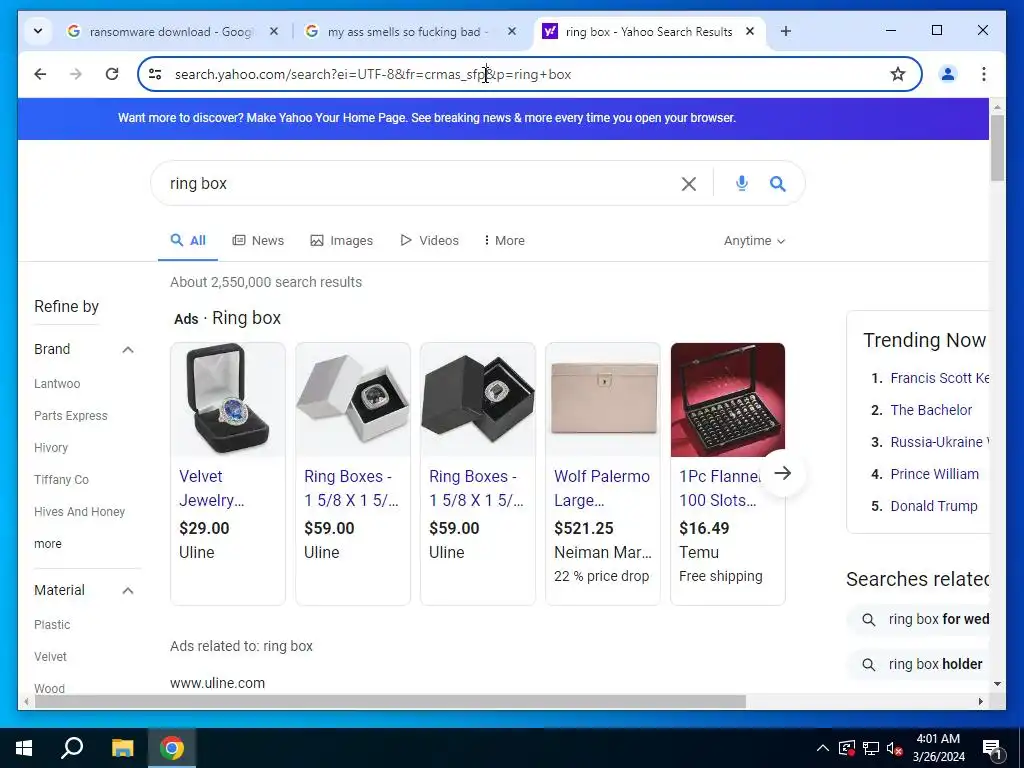Open the Anytime time filter dropdown
The height and width of the screenshot is (768, 1024).
pos(754,241)
